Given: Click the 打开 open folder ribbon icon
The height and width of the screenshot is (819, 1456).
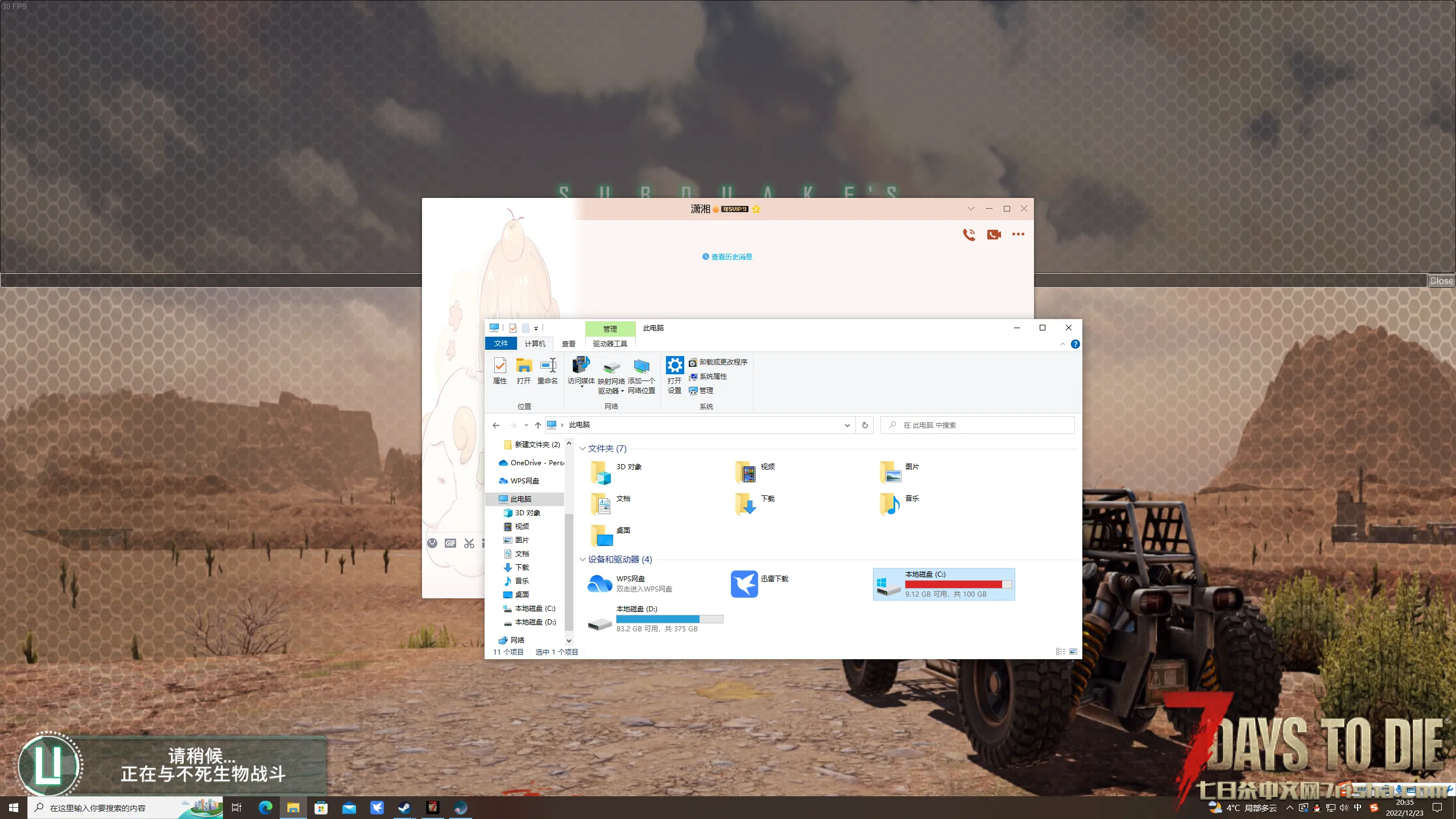Looking at the screenshot, I should (524, 371).
